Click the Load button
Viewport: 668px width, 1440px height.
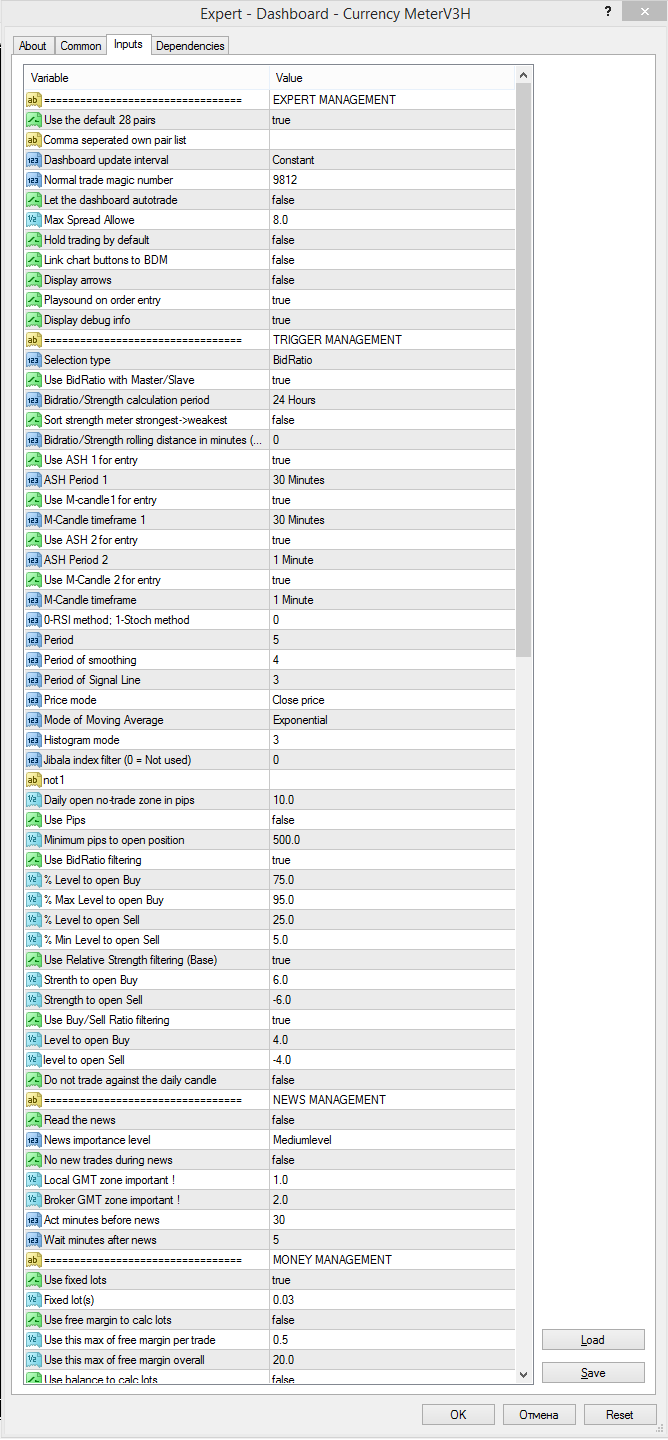click(x=593, y=1340)
